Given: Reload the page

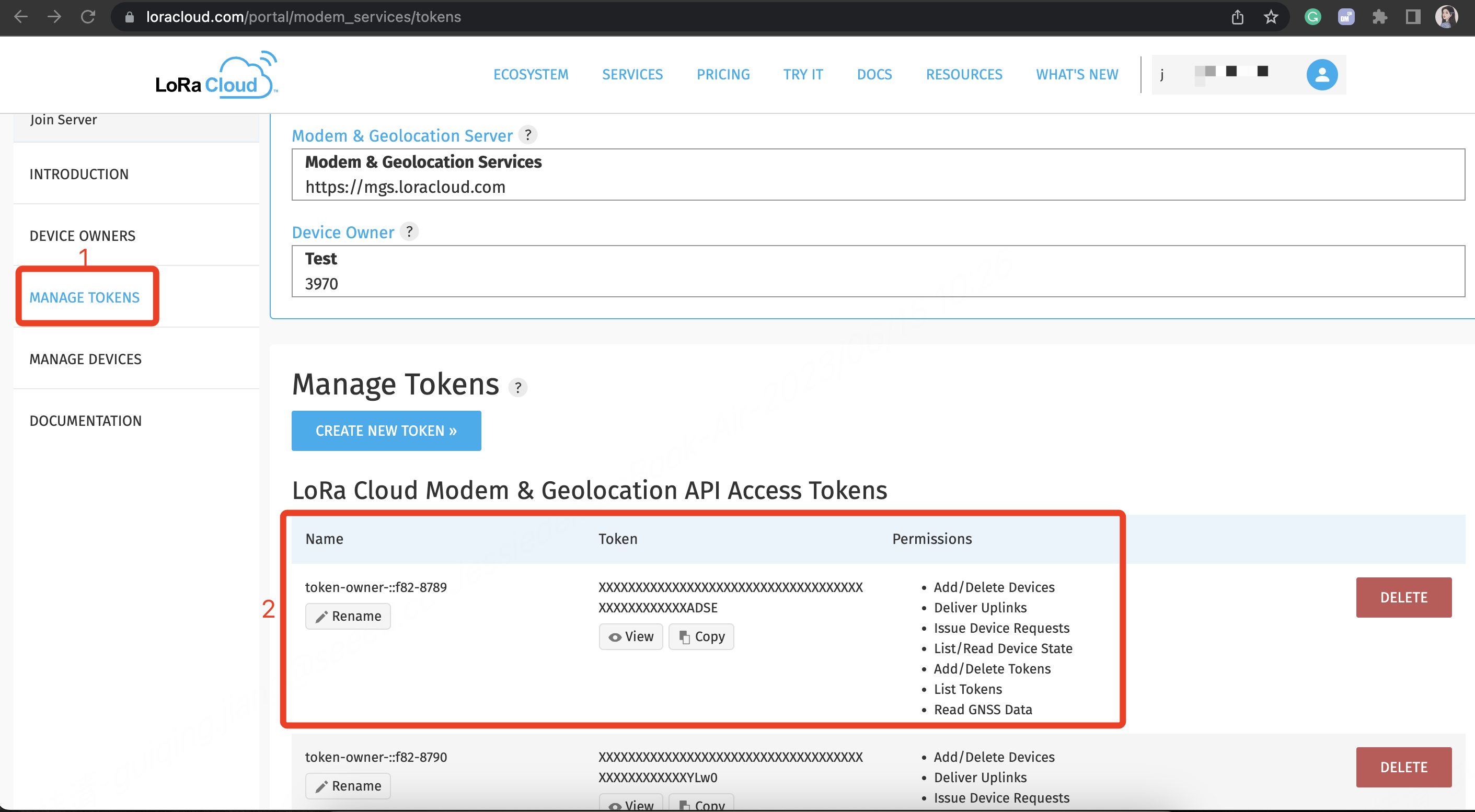Looking at the screenshot, I should pos(88,17).
